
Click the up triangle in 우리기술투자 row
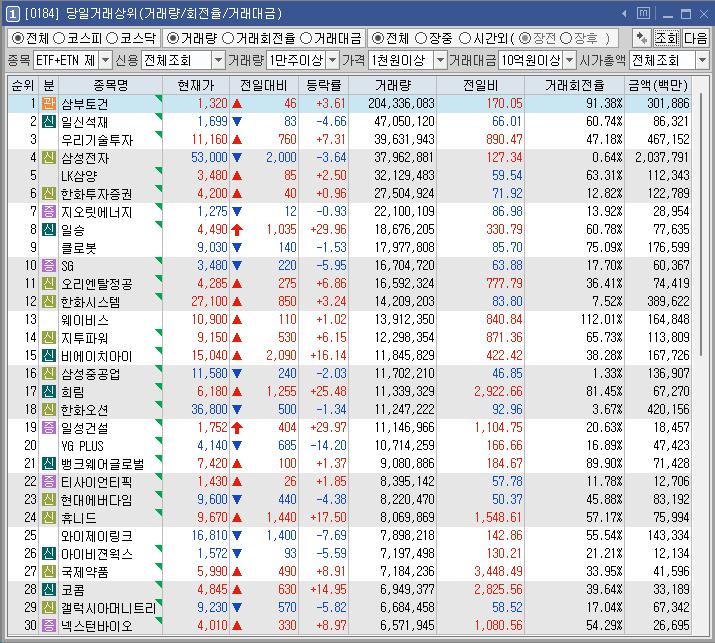coord(237,140)
